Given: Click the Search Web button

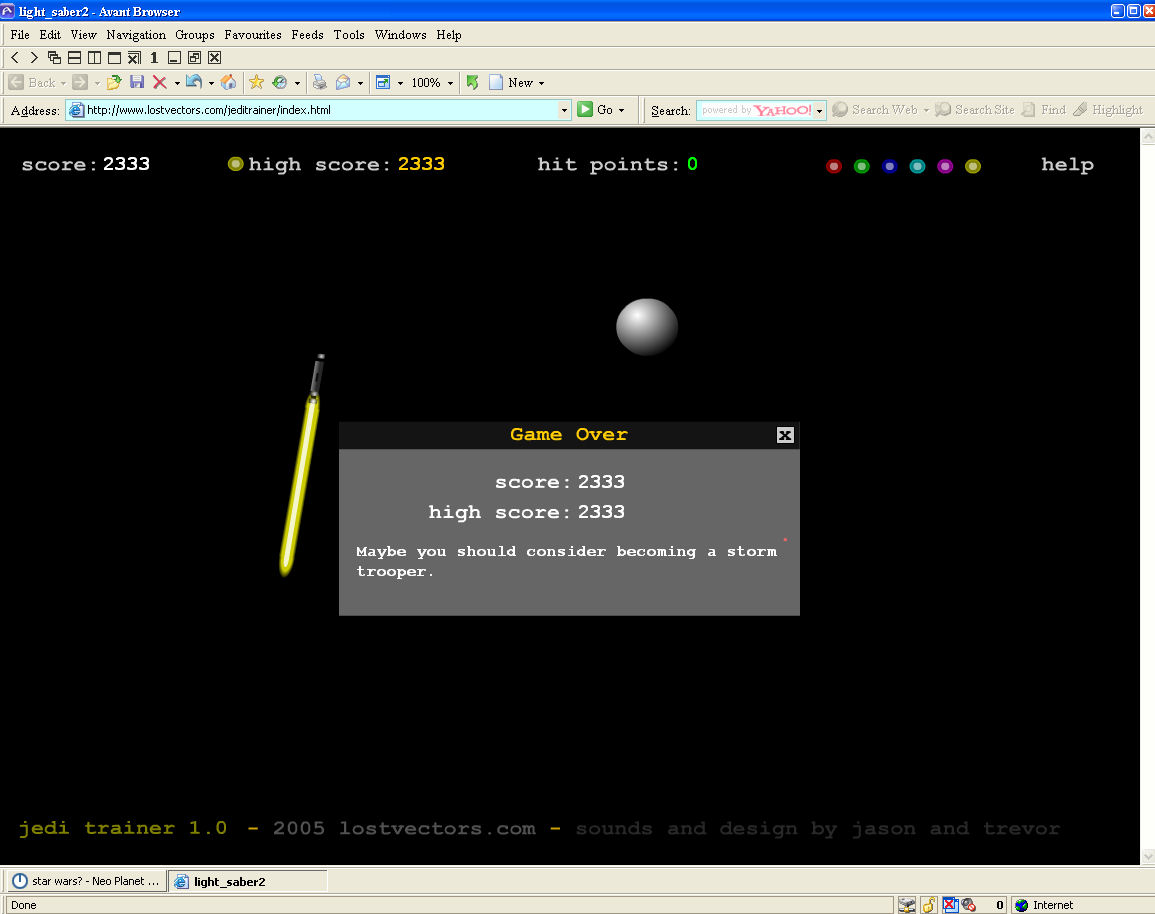Looking at the screenshot, I should [875, 110].
